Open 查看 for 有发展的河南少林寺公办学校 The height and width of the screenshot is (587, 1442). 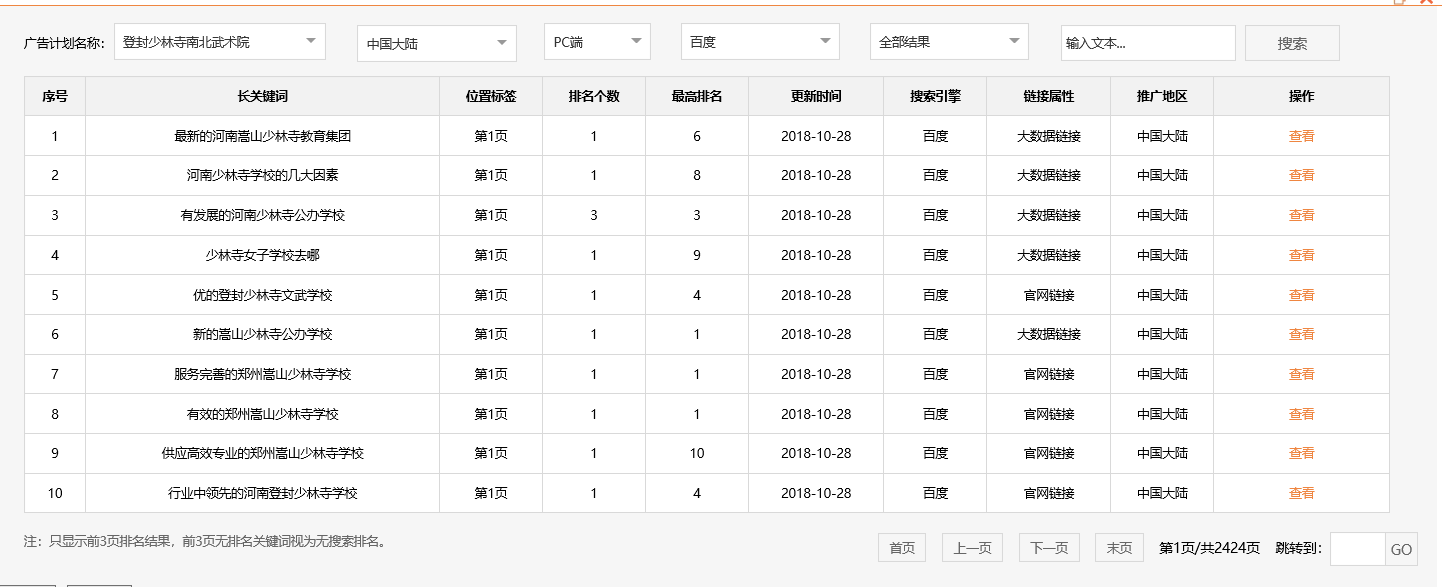pos(1301,215)
